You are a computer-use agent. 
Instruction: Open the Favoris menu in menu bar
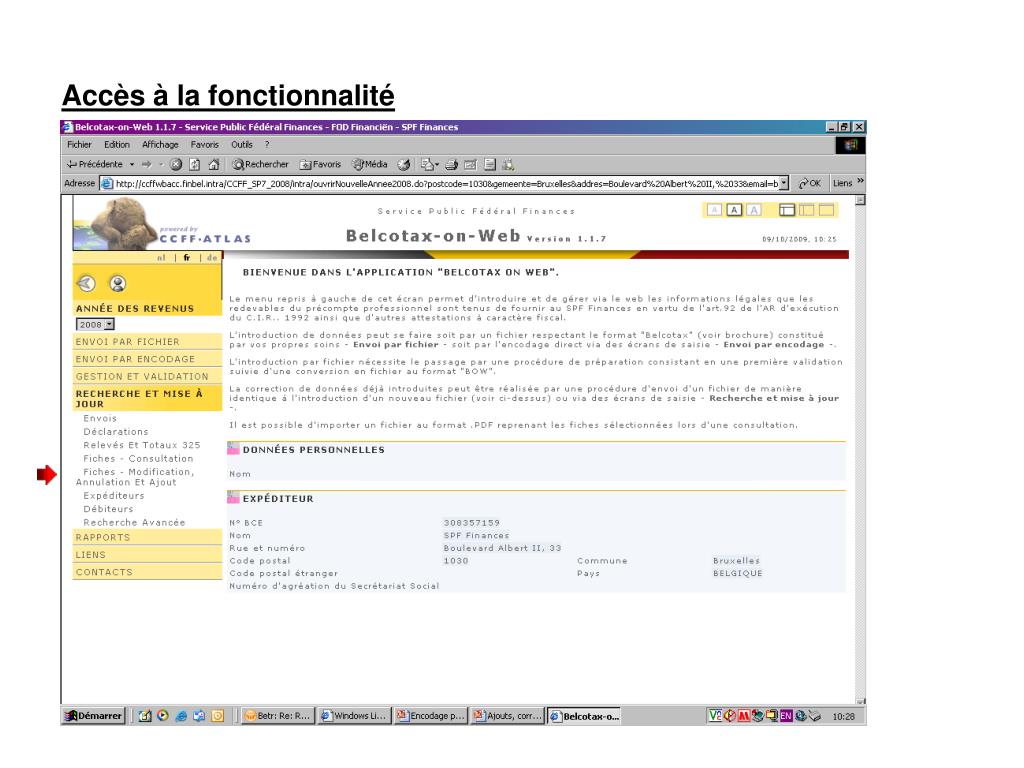point(204,145)
